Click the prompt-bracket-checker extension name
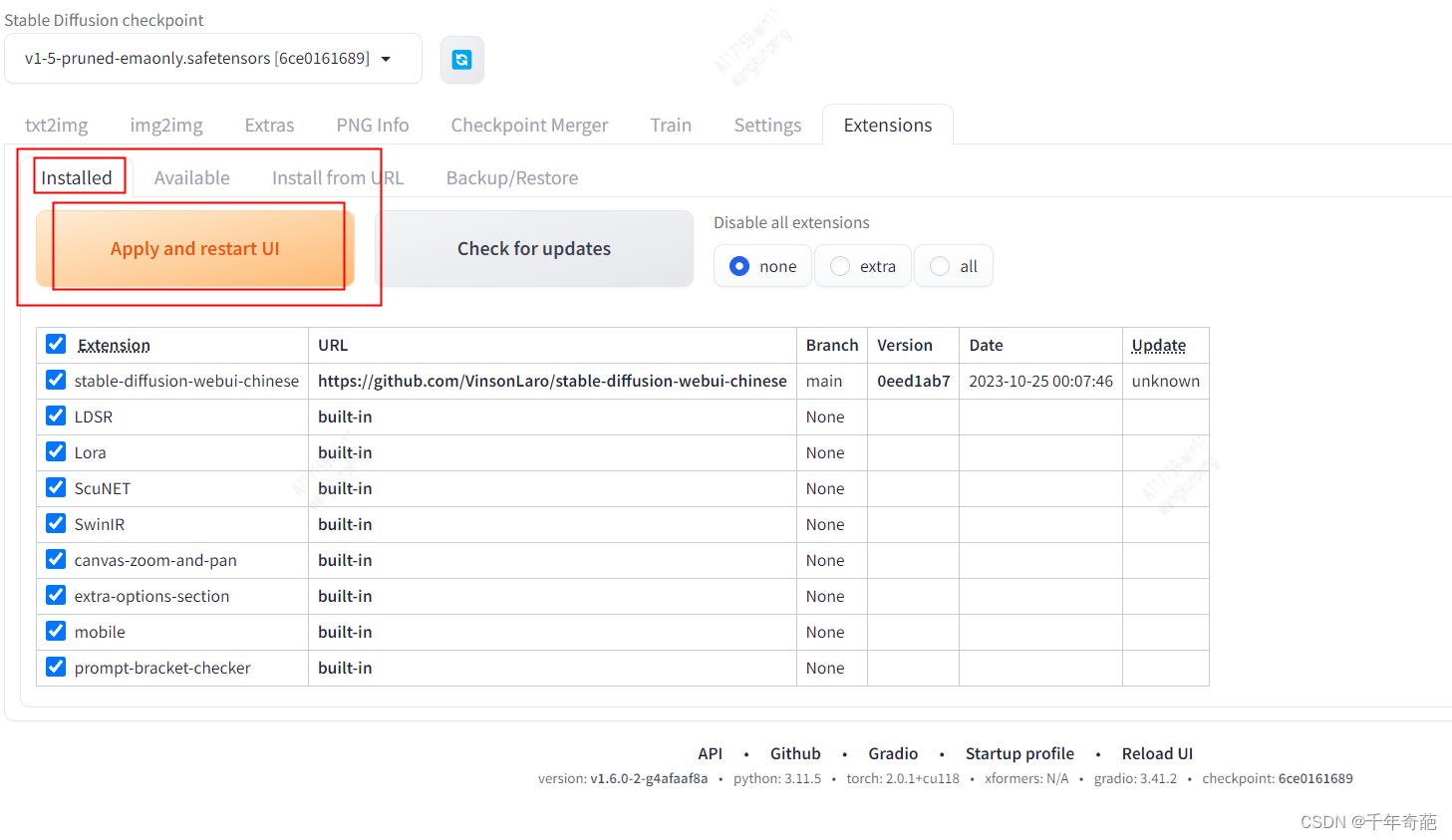The height and width of the screenshot is (840, 1452). (x=162, y=668)
